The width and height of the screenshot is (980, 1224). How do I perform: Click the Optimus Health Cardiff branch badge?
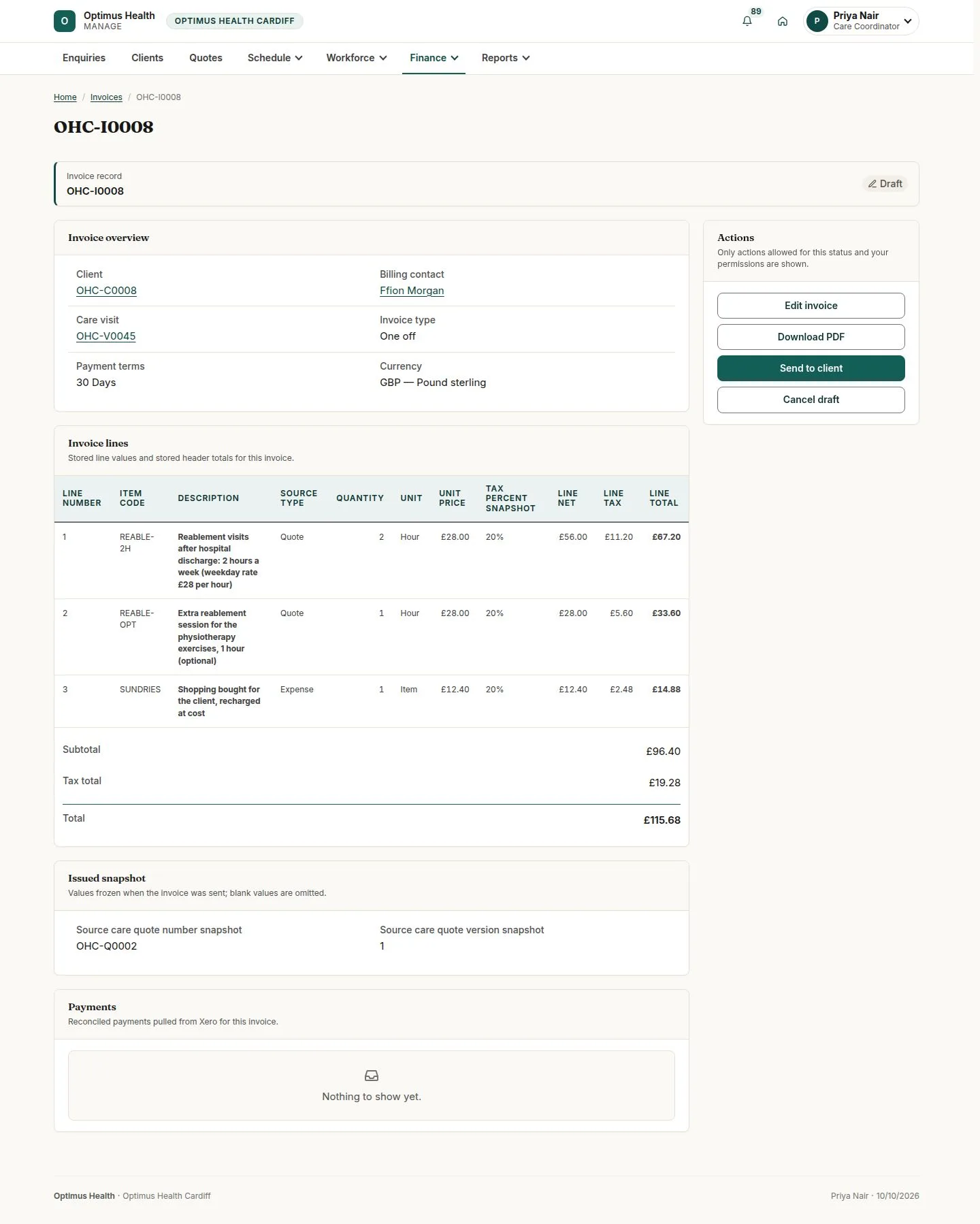click(x=235, y=21)
